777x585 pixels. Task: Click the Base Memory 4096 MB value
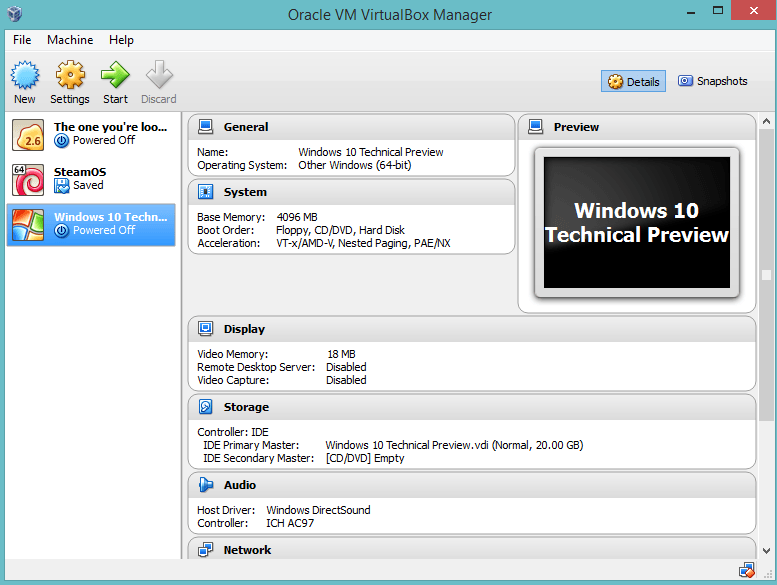pyautogui.click(x=297, y=217)
